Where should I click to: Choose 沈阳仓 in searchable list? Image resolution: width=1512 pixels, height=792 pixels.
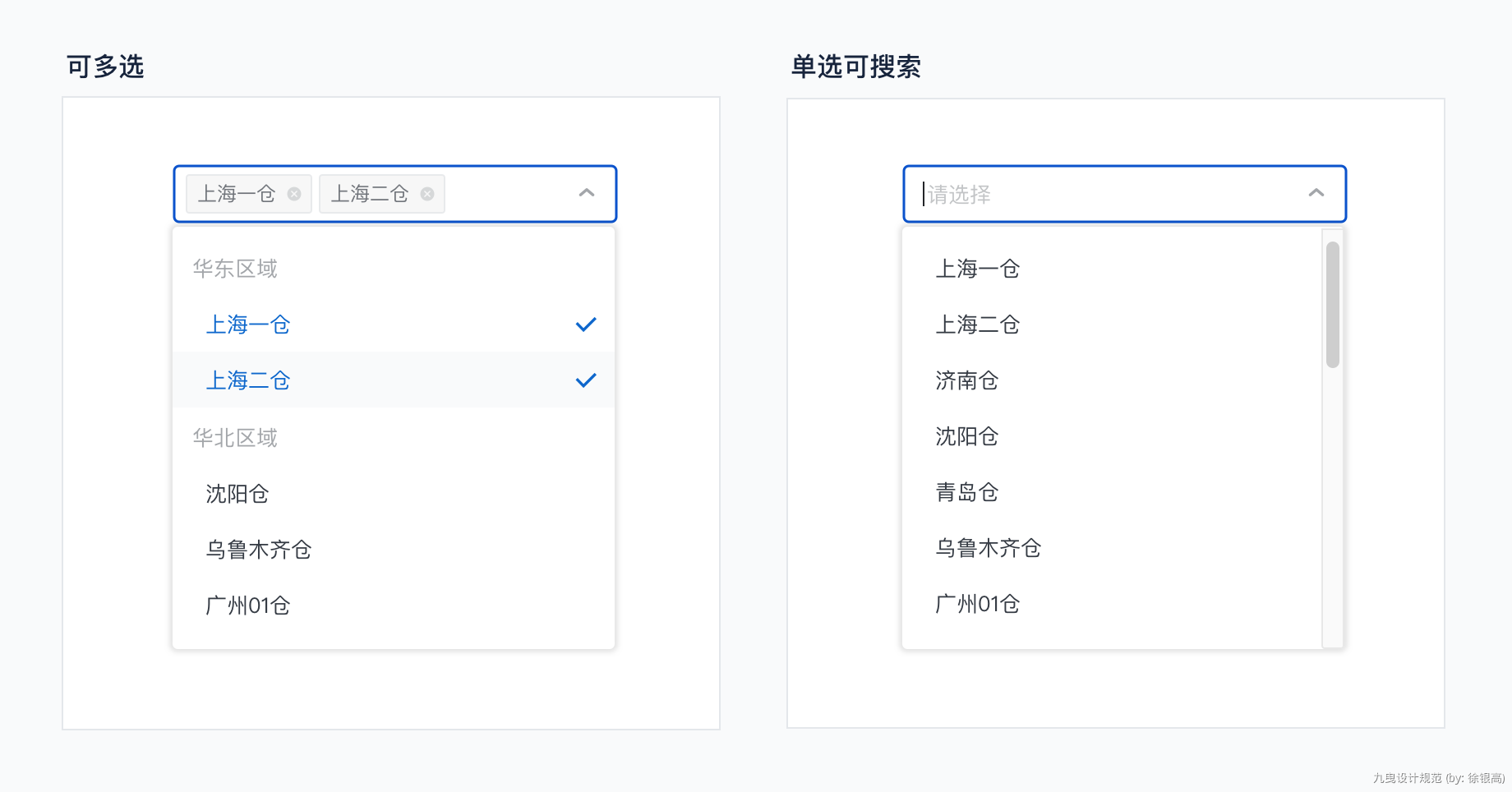tap(1112, 436)
